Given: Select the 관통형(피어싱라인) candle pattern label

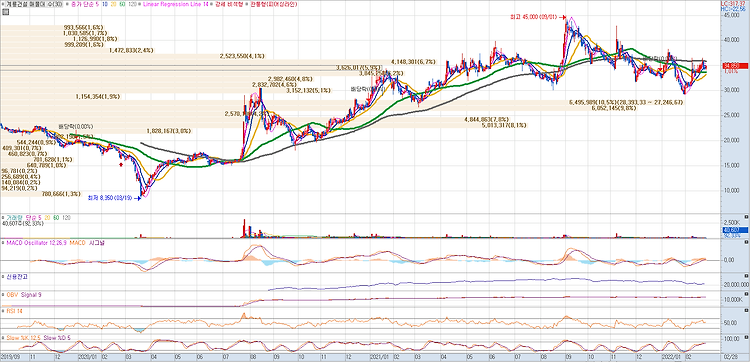Looking at the screenshot, I should (x=274, y=4).
